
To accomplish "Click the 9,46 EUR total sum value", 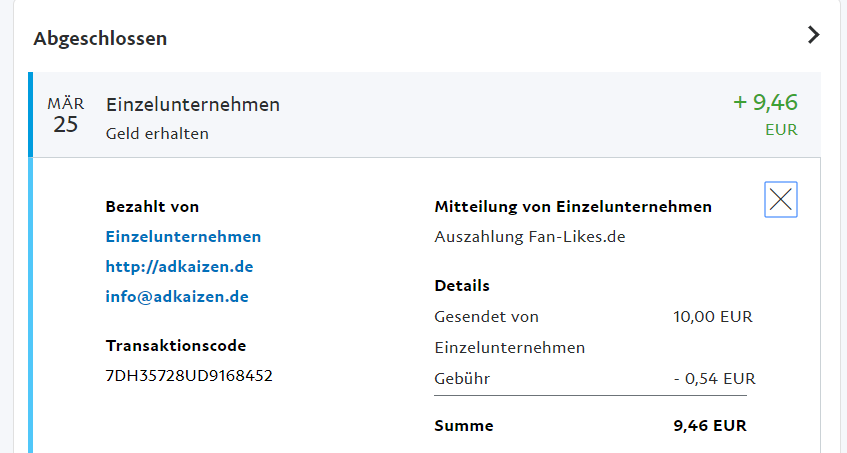I will tap(710, 425).
